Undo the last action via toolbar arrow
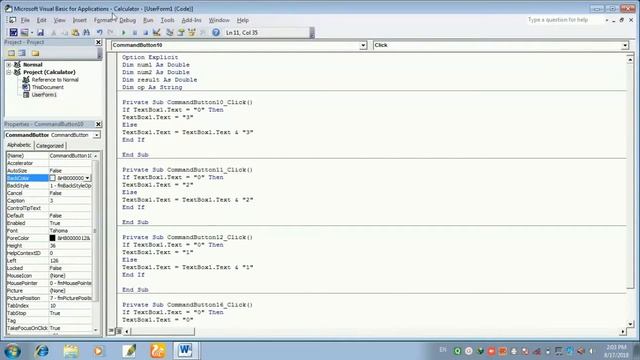This screenshot has height=360, width=640. coord(99,32)
